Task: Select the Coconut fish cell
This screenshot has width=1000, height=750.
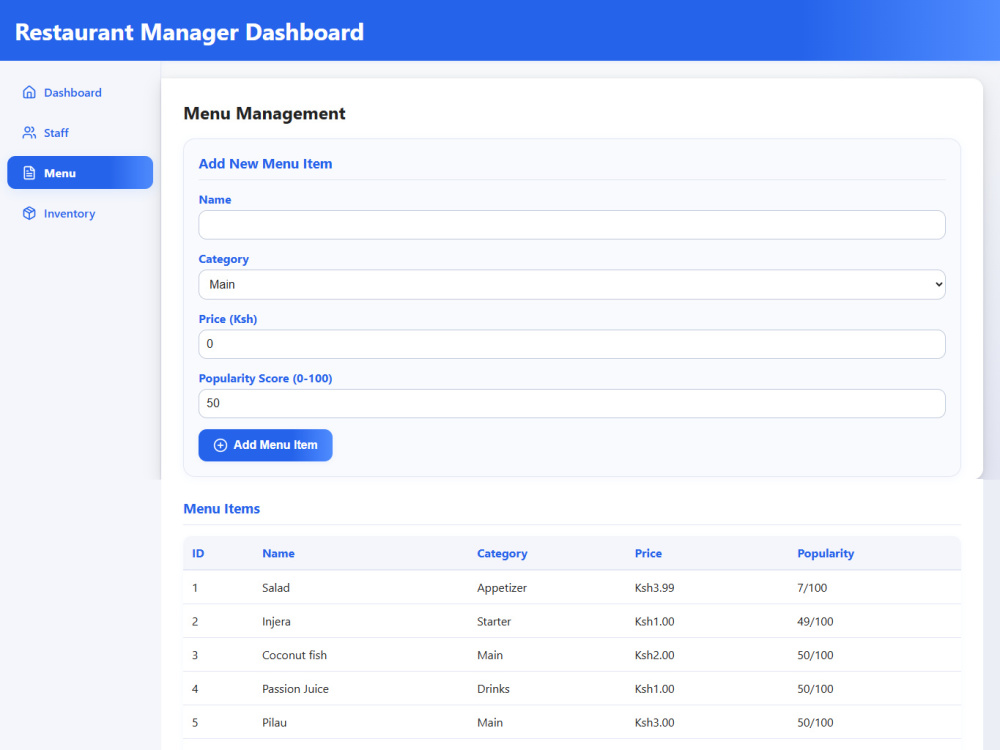Action: click(294, 655)
